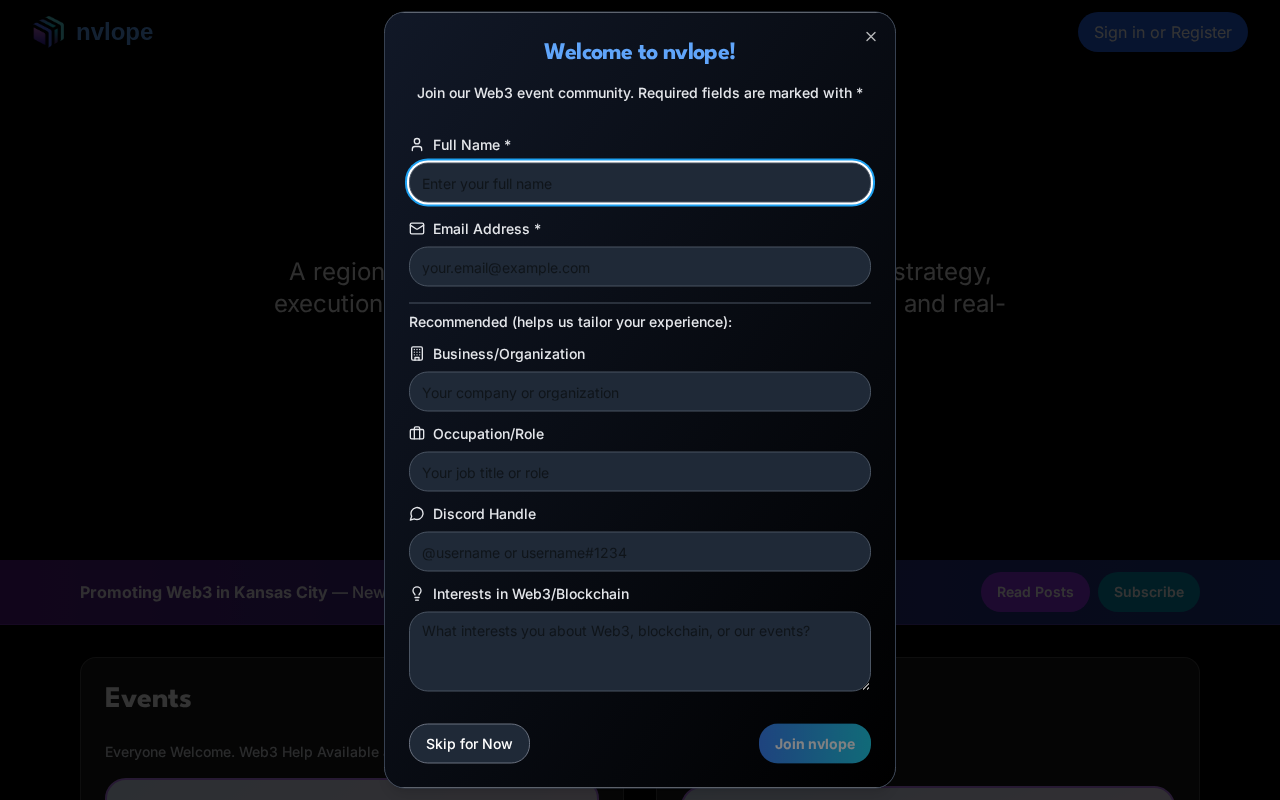The width and height of the screenshot is (1280, 800).
Task: Focus the Discord Handle field
Action: 640,552
